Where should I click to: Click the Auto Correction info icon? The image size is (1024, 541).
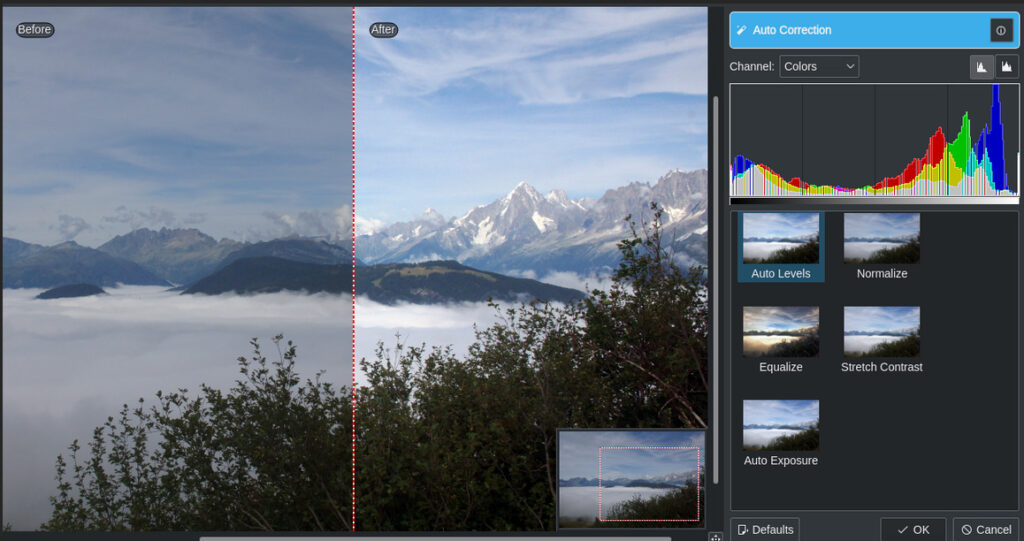1001,30
